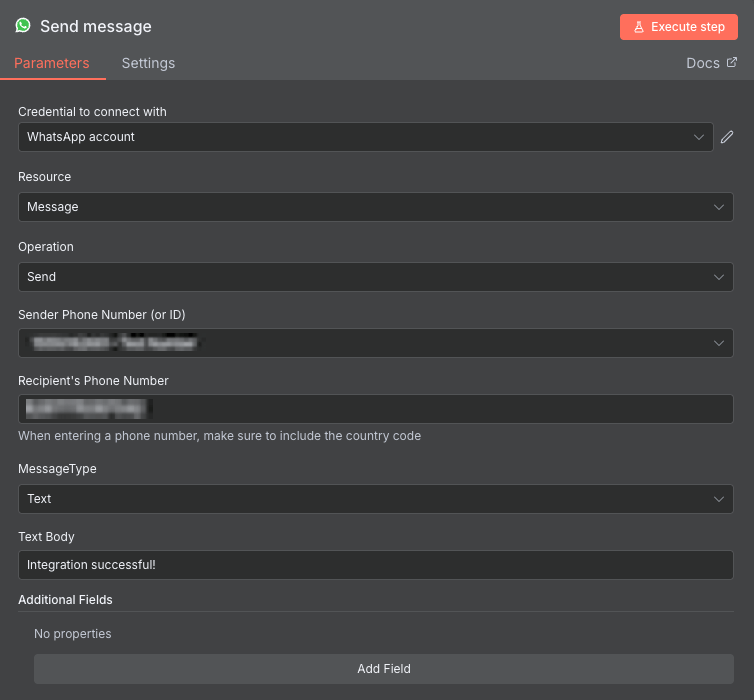Image resolution: width=754 pixels, height=700 pixels.
Task: Expand the Sender Phone Number dropdown
Action: click(x=375, y=343)
